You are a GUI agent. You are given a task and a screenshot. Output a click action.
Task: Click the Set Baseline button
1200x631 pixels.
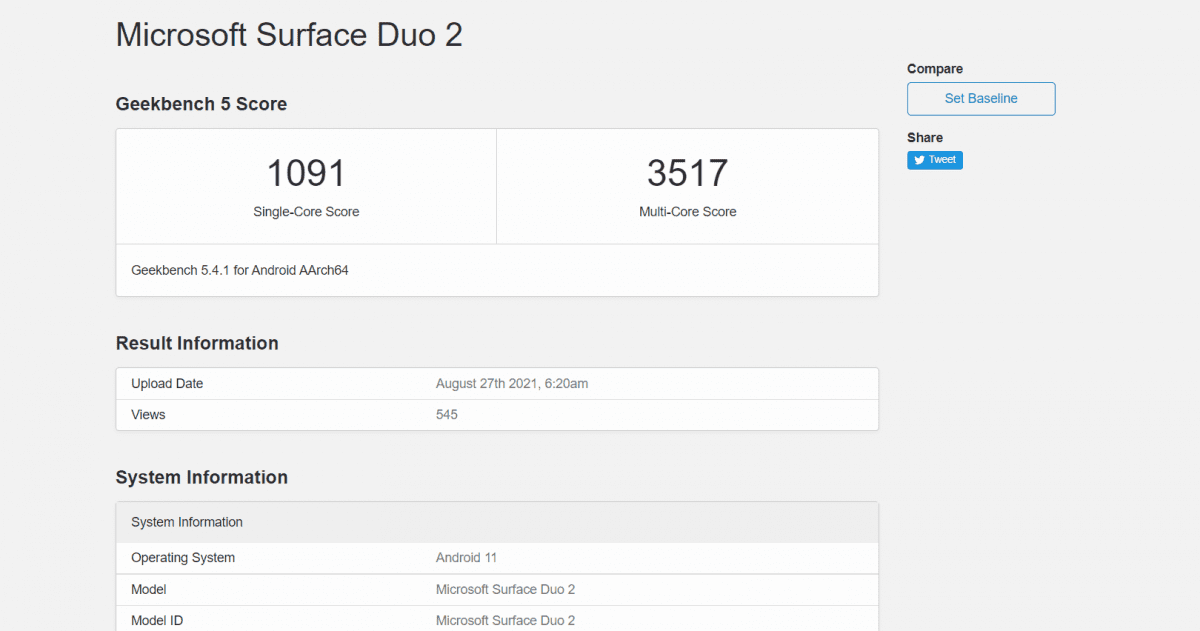pyautogui.click(x=981, y=99)
